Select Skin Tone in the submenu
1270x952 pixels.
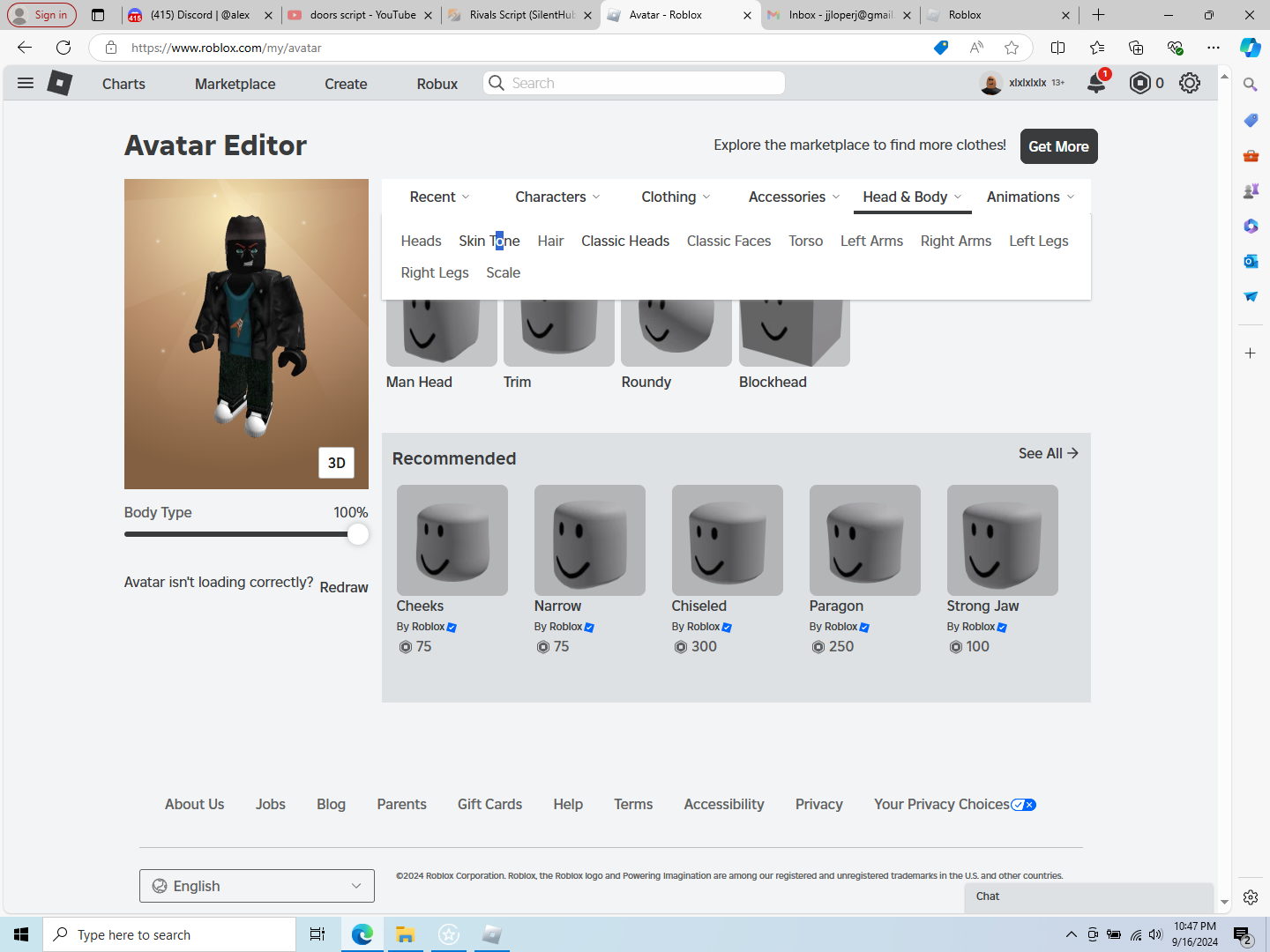[489, 241]
